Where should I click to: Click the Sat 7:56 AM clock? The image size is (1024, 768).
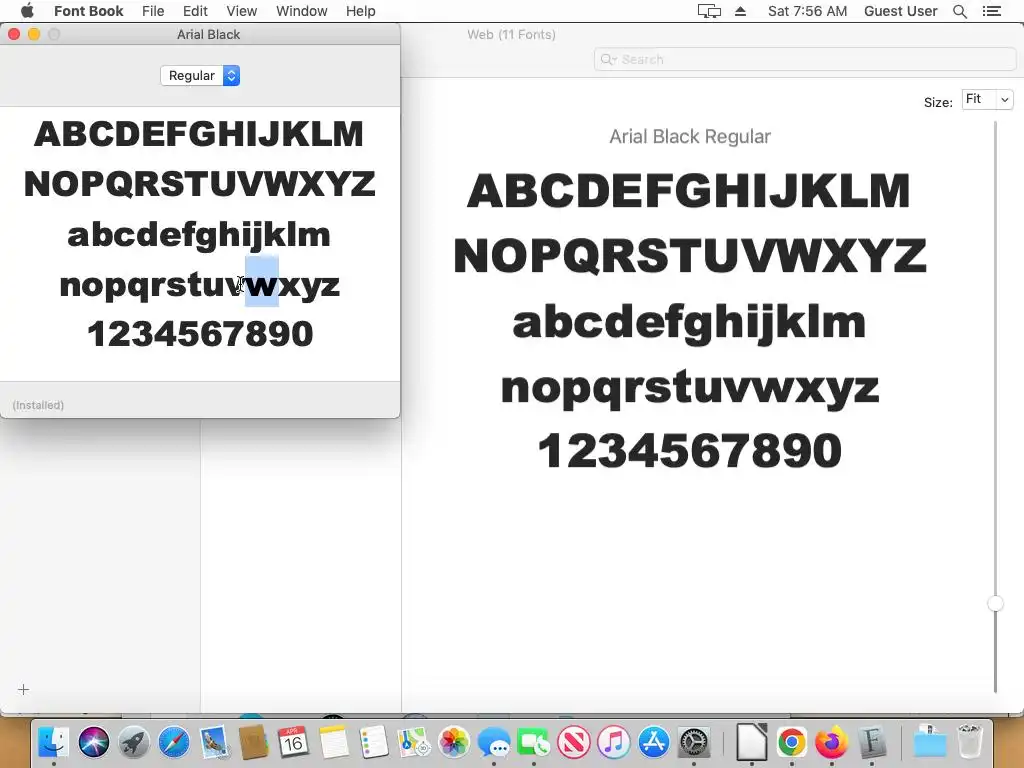tap(807, 11)
